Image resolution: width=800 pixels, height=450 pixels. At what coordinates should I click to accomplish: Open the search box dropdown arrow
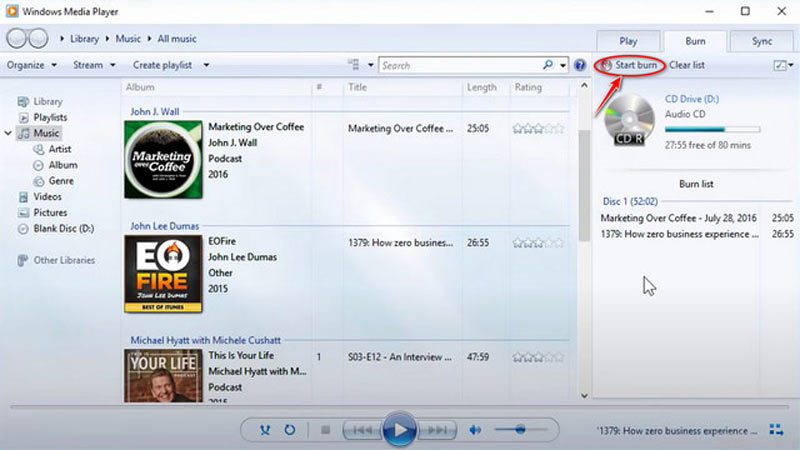point(563,65)
